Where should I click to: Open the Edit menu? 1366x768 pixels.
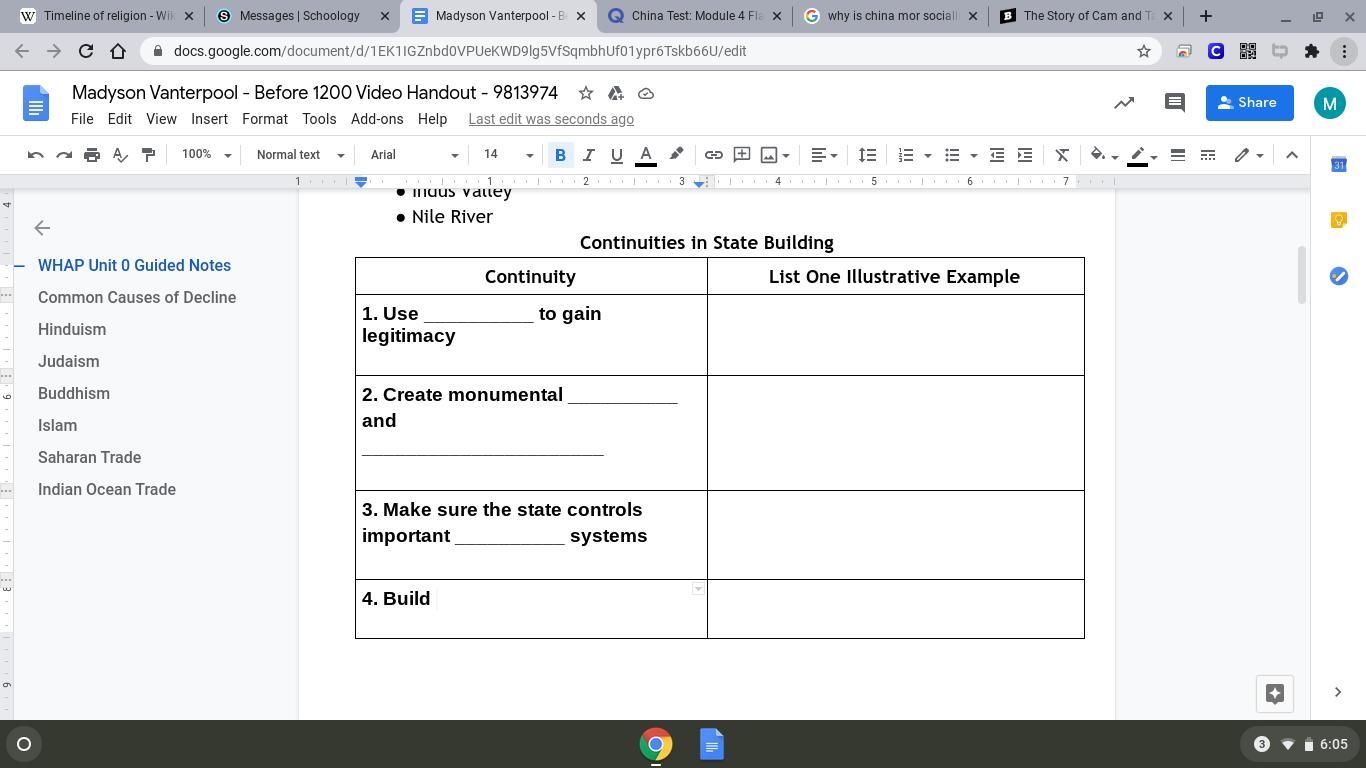coord(119,119)
